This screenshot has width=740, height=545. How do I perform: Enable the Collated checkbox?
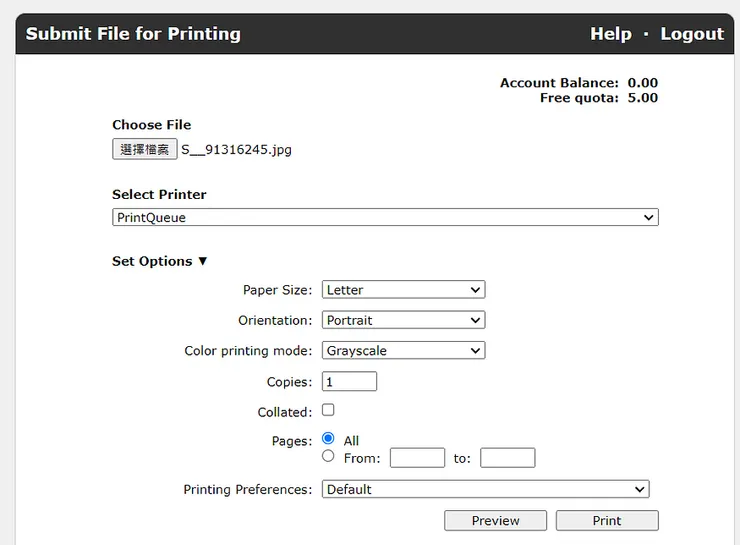point(328,410)
